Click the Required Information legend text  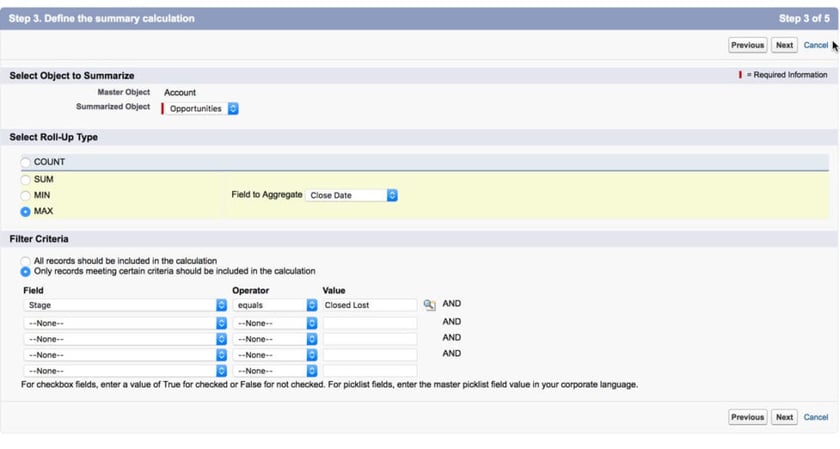(787, 75)
